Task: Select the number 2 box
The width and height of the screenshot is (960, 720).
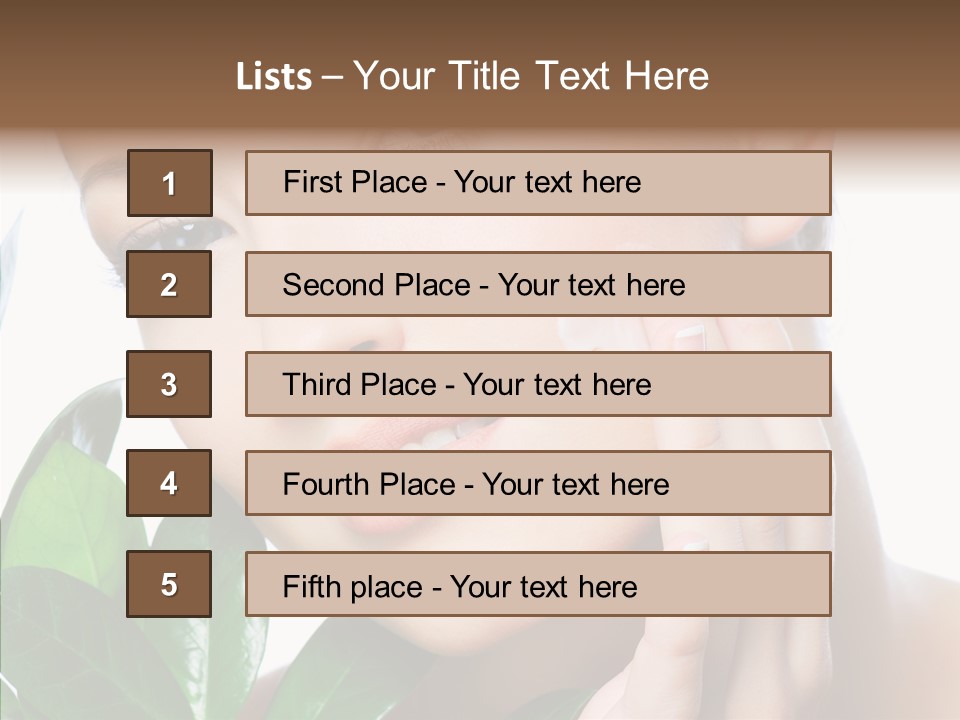Action: (169, 284)
